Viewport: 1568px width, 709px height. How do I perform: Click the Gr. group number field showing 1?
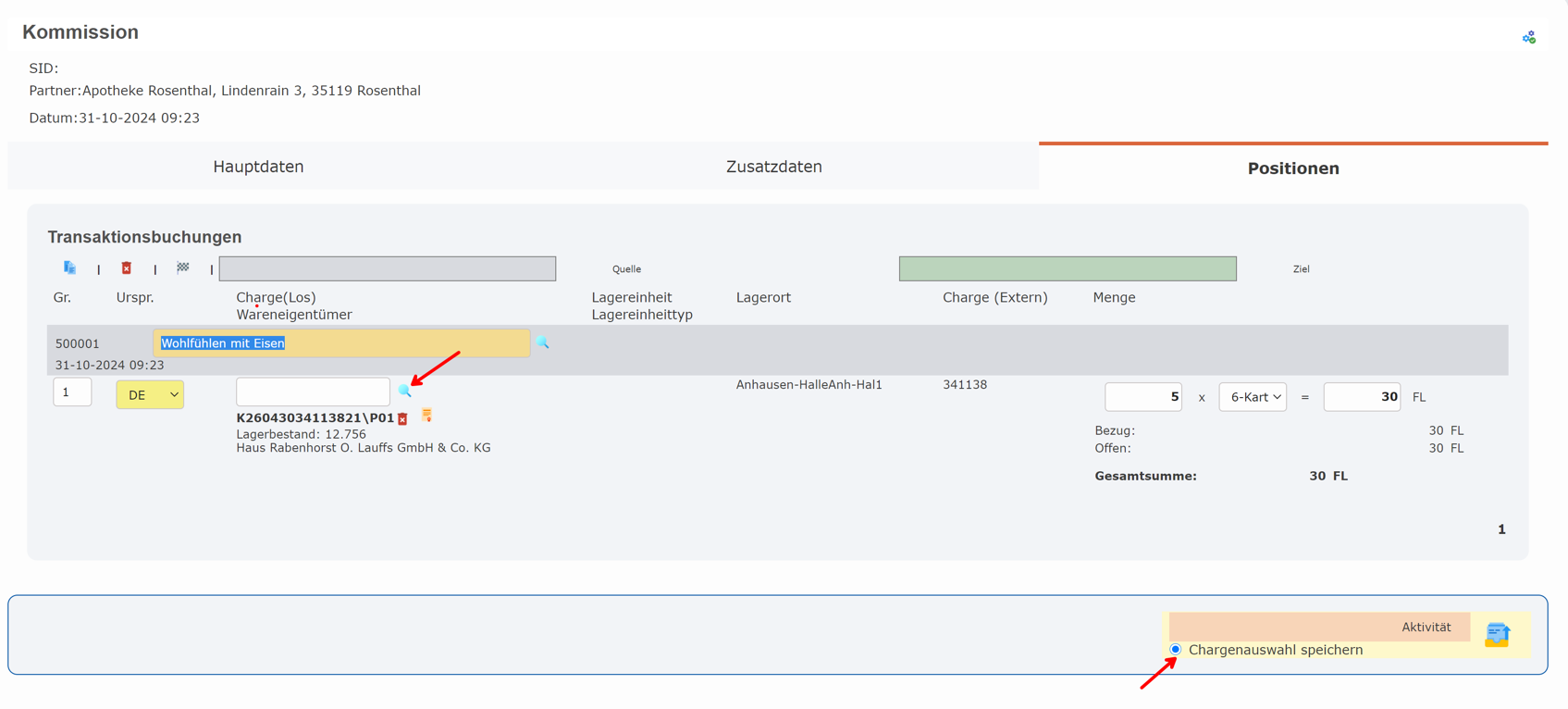72,392
